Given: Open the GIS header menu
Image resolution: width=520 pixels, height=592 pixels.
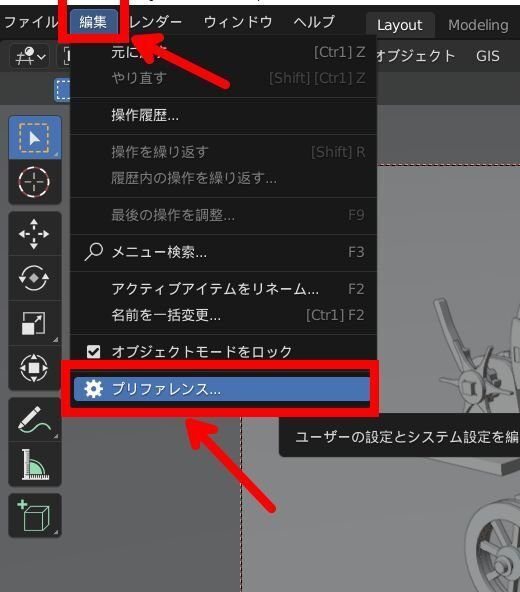Looking at the screenshot, I should (x=488, y=56).
